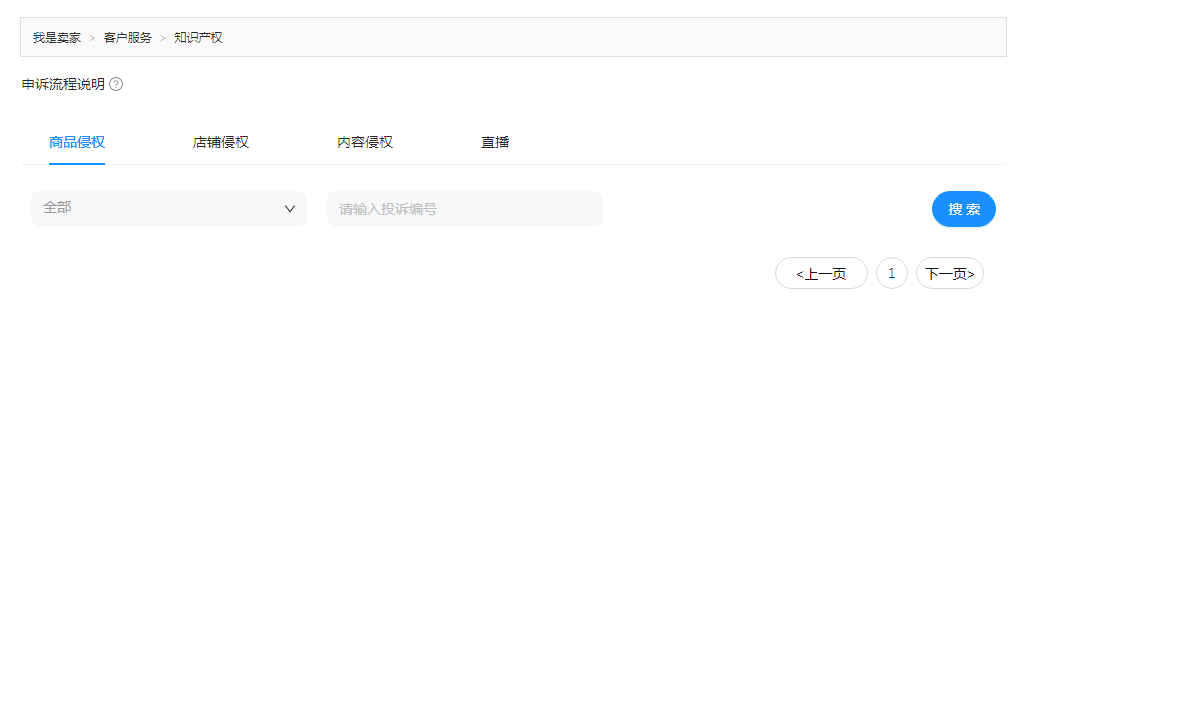The width and height of the screenshot is (1183, 710).
Task: Go to next page with 下一页>
Action: (x=950, y=273)
